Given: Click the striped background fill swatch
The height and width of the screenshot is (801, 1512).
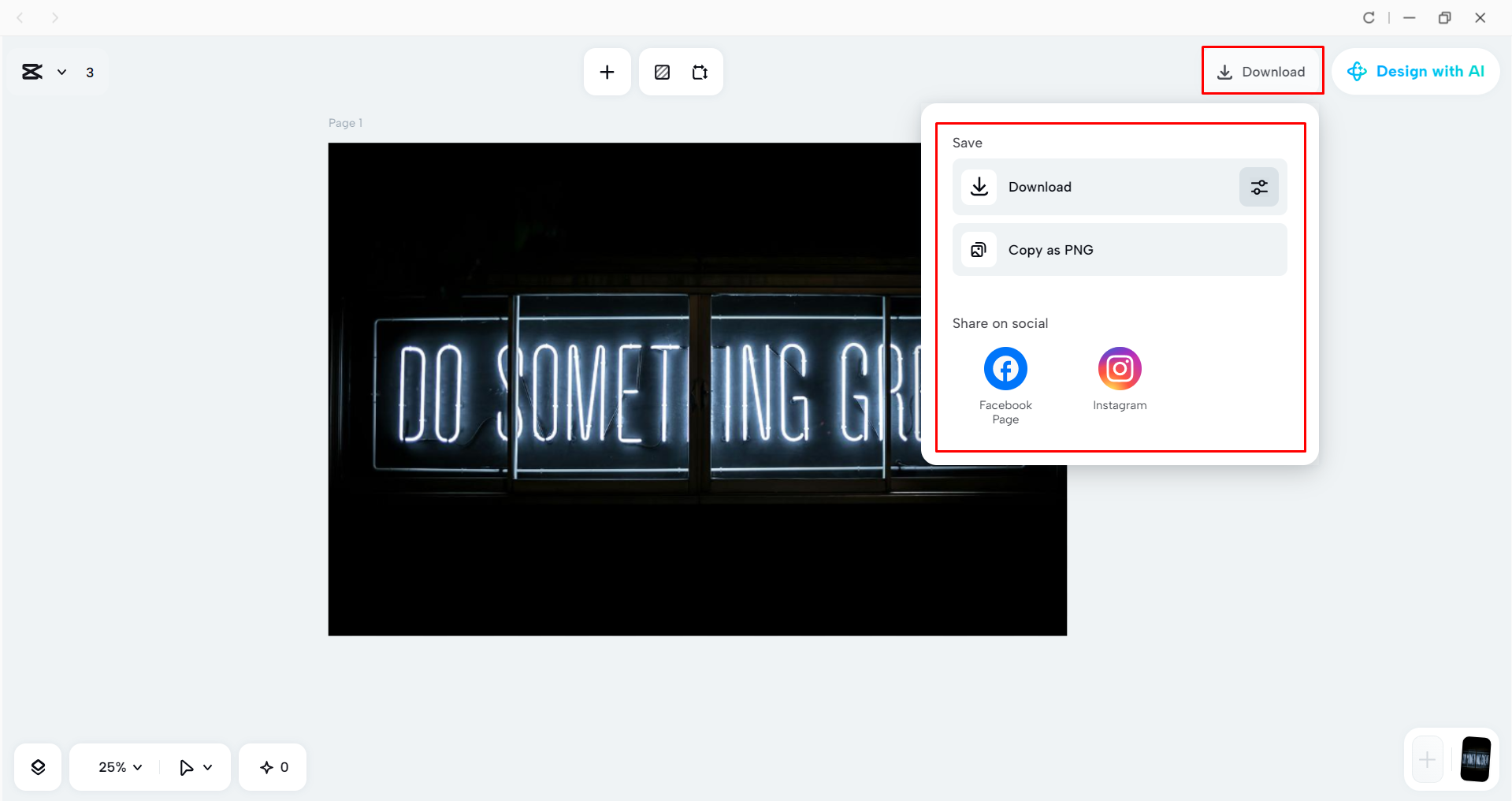Looking at the screenshot, I should tap(662, 72).
